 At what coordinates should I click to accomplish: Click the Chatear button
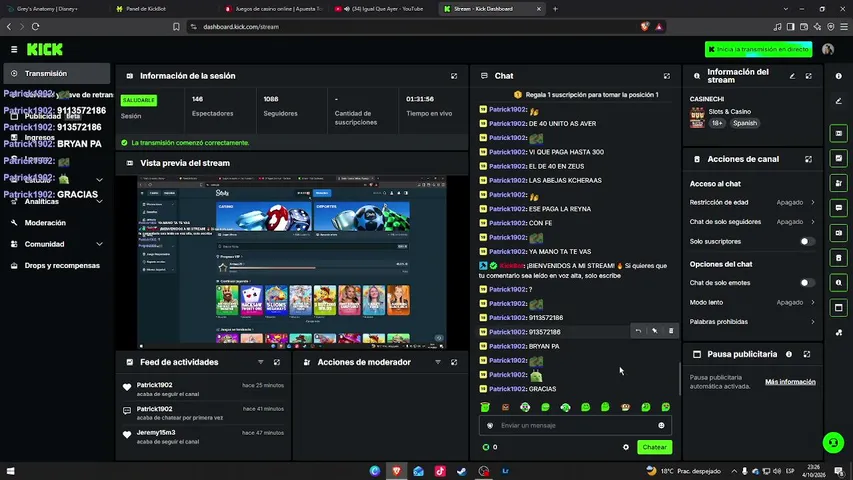pyautogui.click(x=654, y=447)
